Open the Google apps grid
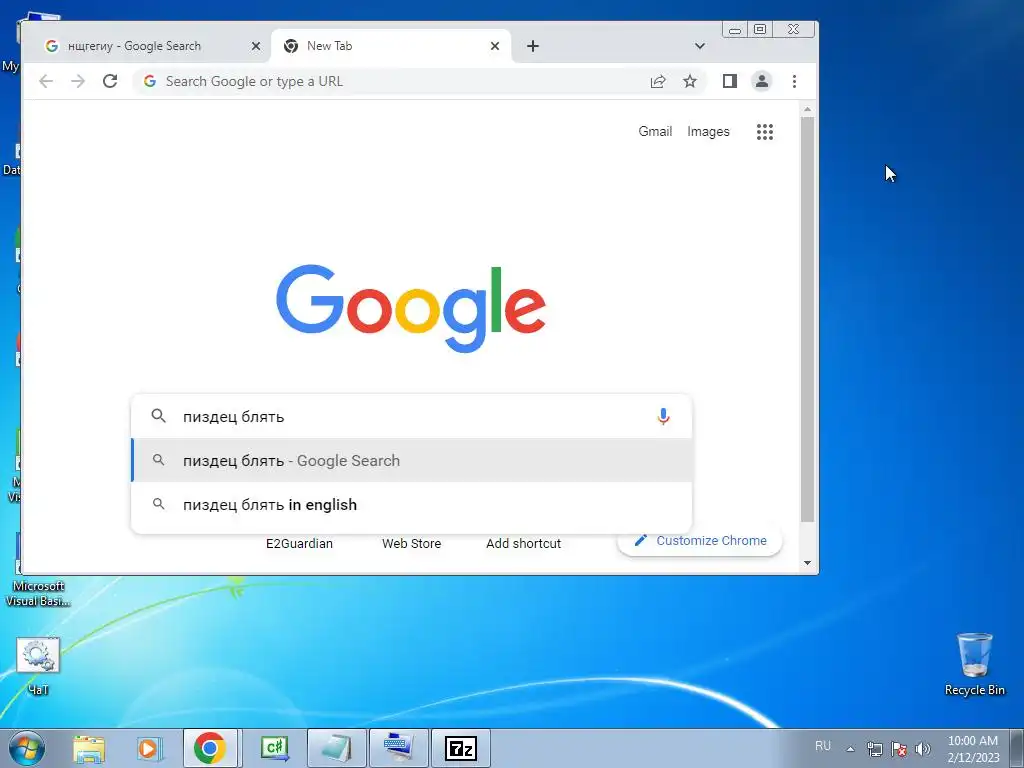This screenshot has width=1024, height=768. pos(765,132)
